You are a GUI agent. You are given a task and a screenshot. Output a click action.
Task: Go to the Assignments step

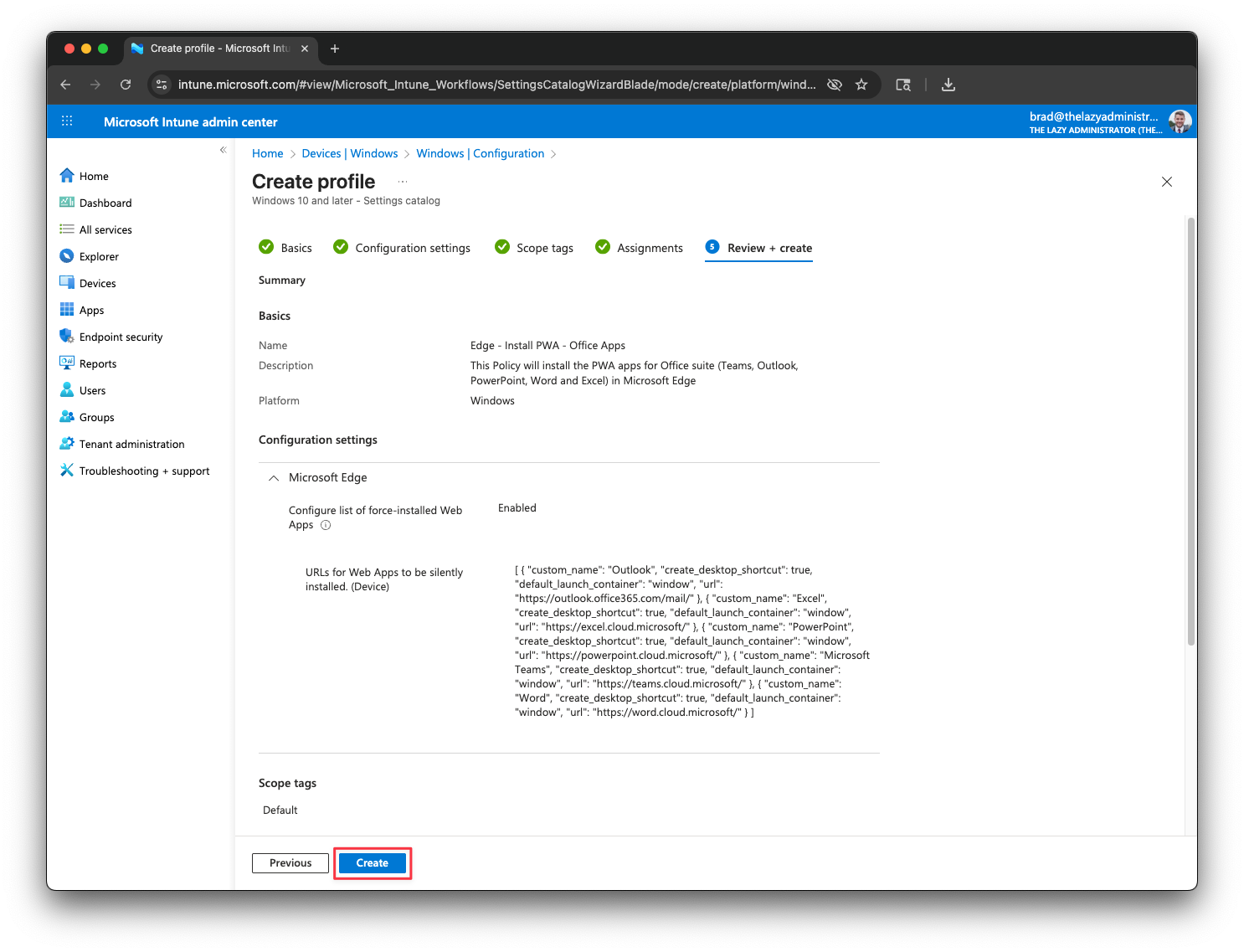(639, 248)
